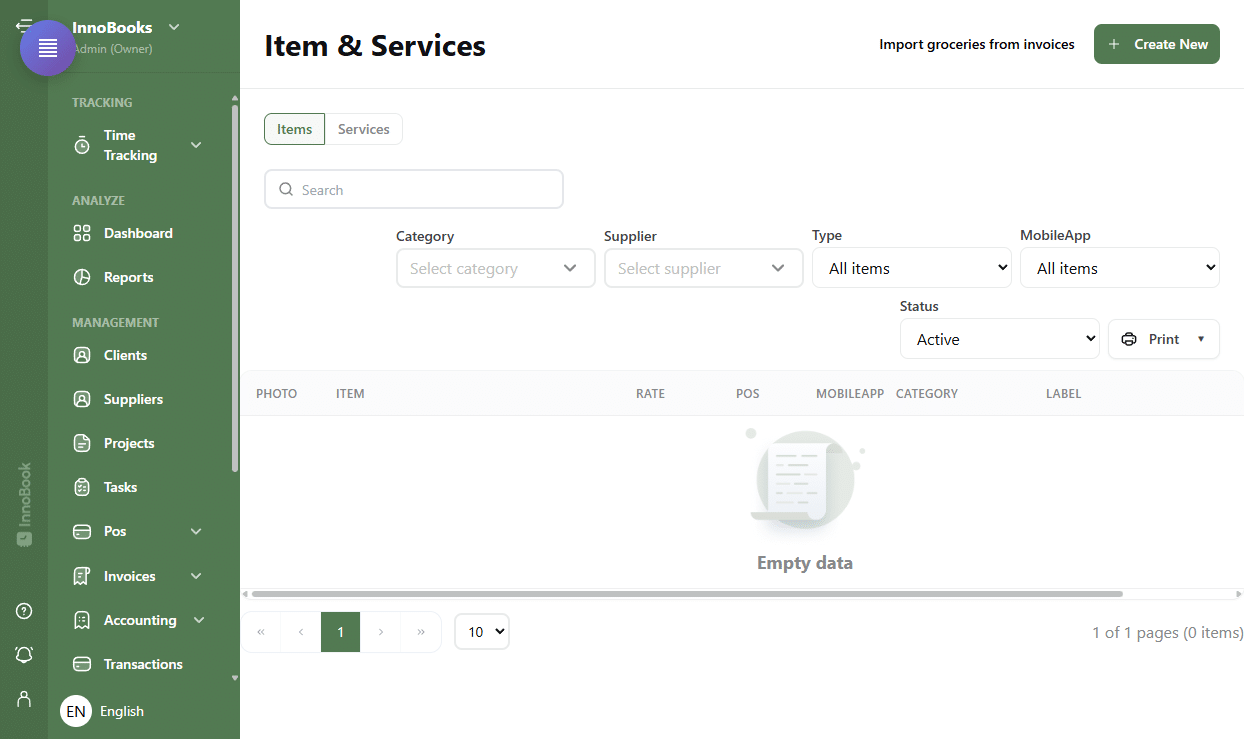Go to previous page arrow
This screenshot has height=739, width=1244.
(x=301, y=632)
